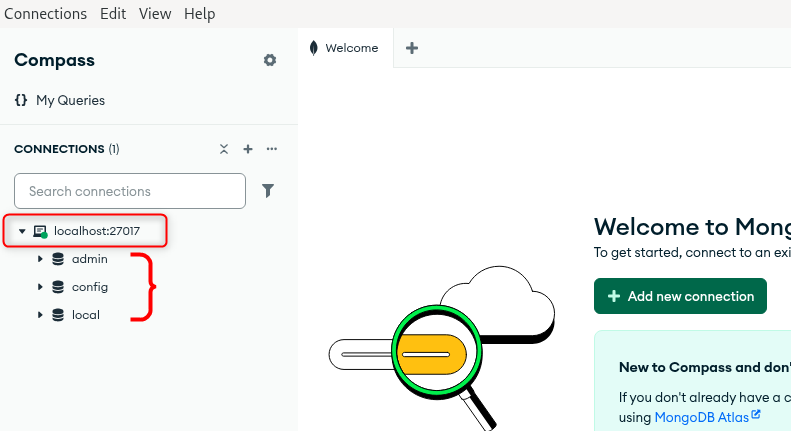Collapse all connections icon in sidebar
Image resolution: width=791 pixels, height=431 pixels.
click(x=224, y=149)
